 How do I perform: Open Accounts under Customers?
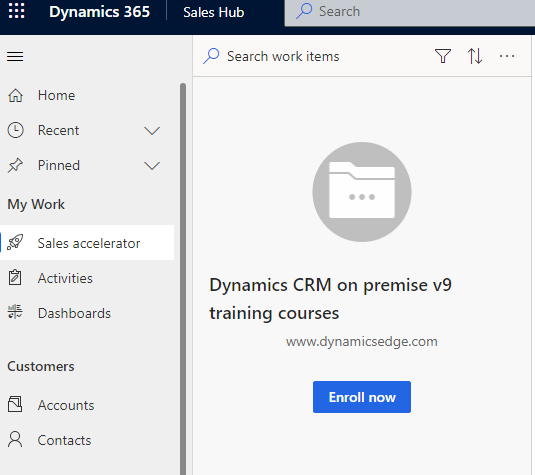coord(87,405)
